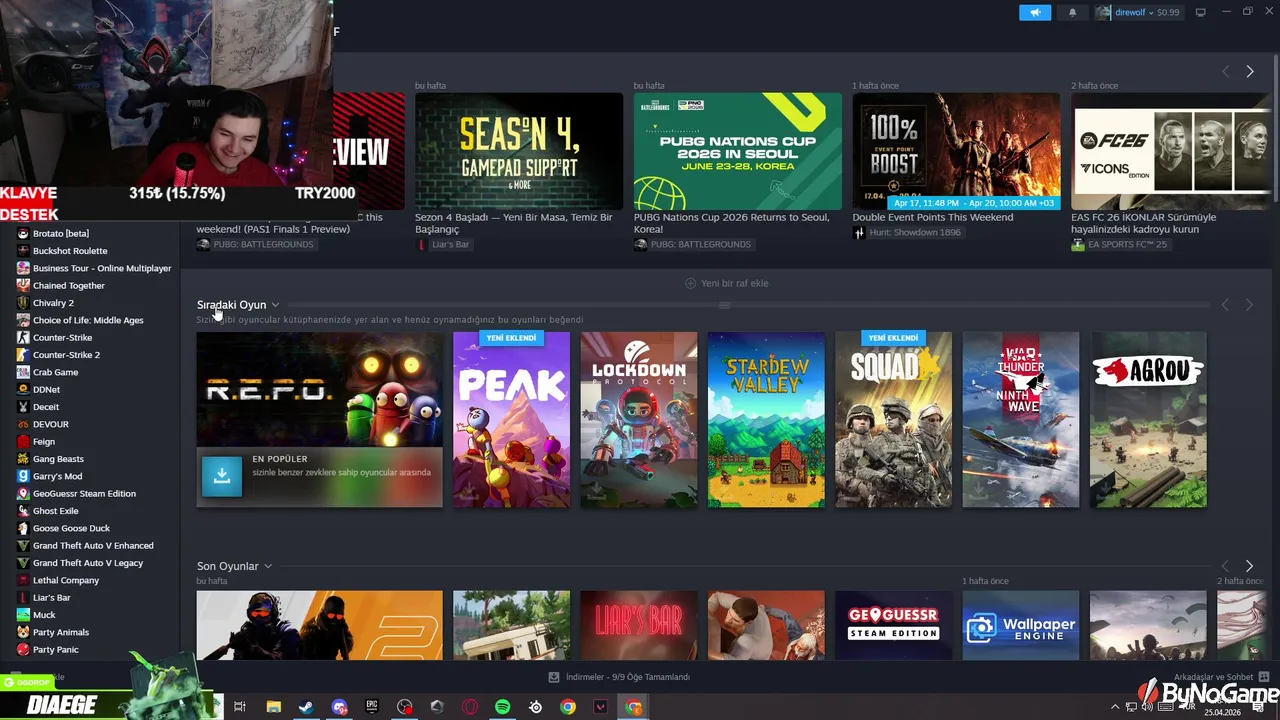Viewport: 1280px width, 720px height.
Task: Select Party Panic in the game list
Action: 55,649
